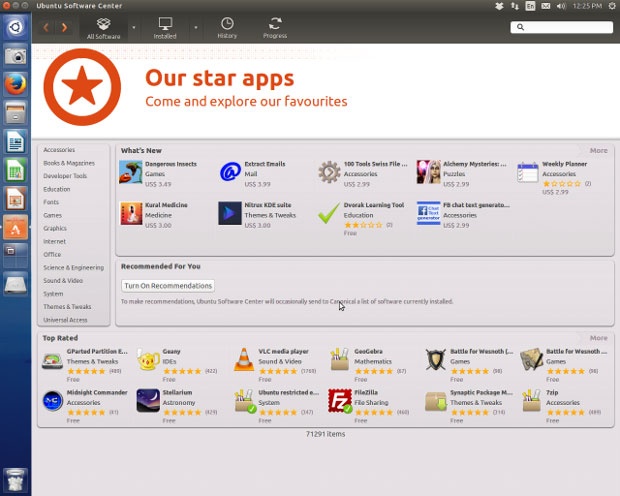Open Battle for Wesnoth shield icon
Viewport: 620px width, 496px height.
(436, 360)
